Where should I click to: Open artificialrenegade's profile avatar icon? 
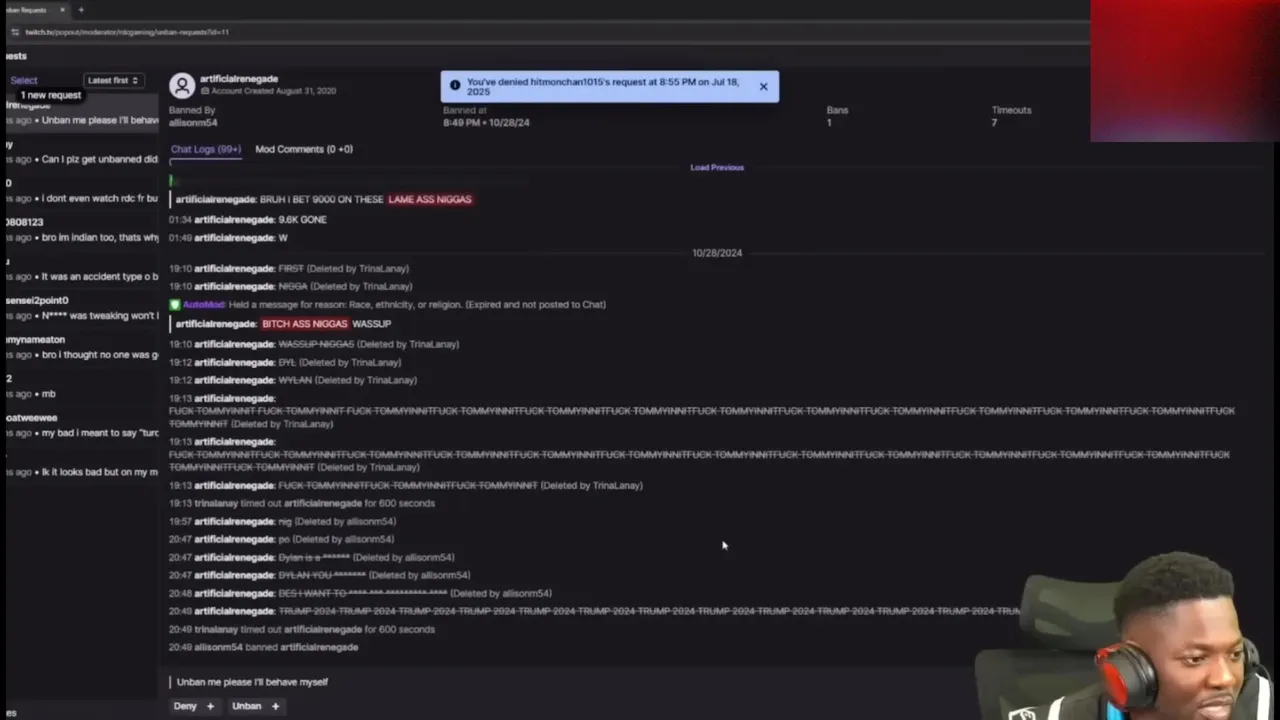click(x=181, y=85)
